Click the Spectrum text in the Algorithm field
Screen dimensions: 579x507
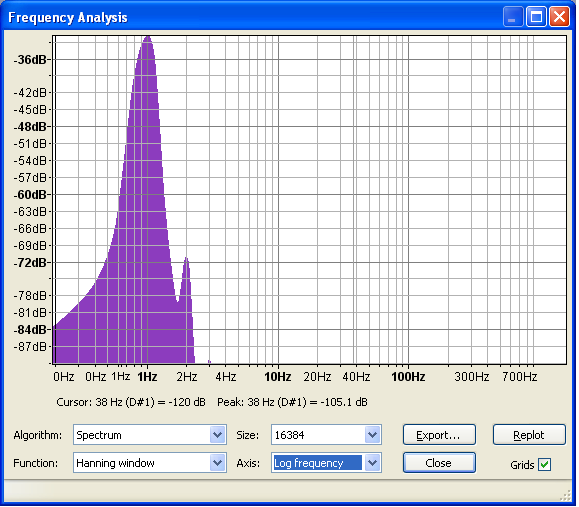[x=99, y=435]
